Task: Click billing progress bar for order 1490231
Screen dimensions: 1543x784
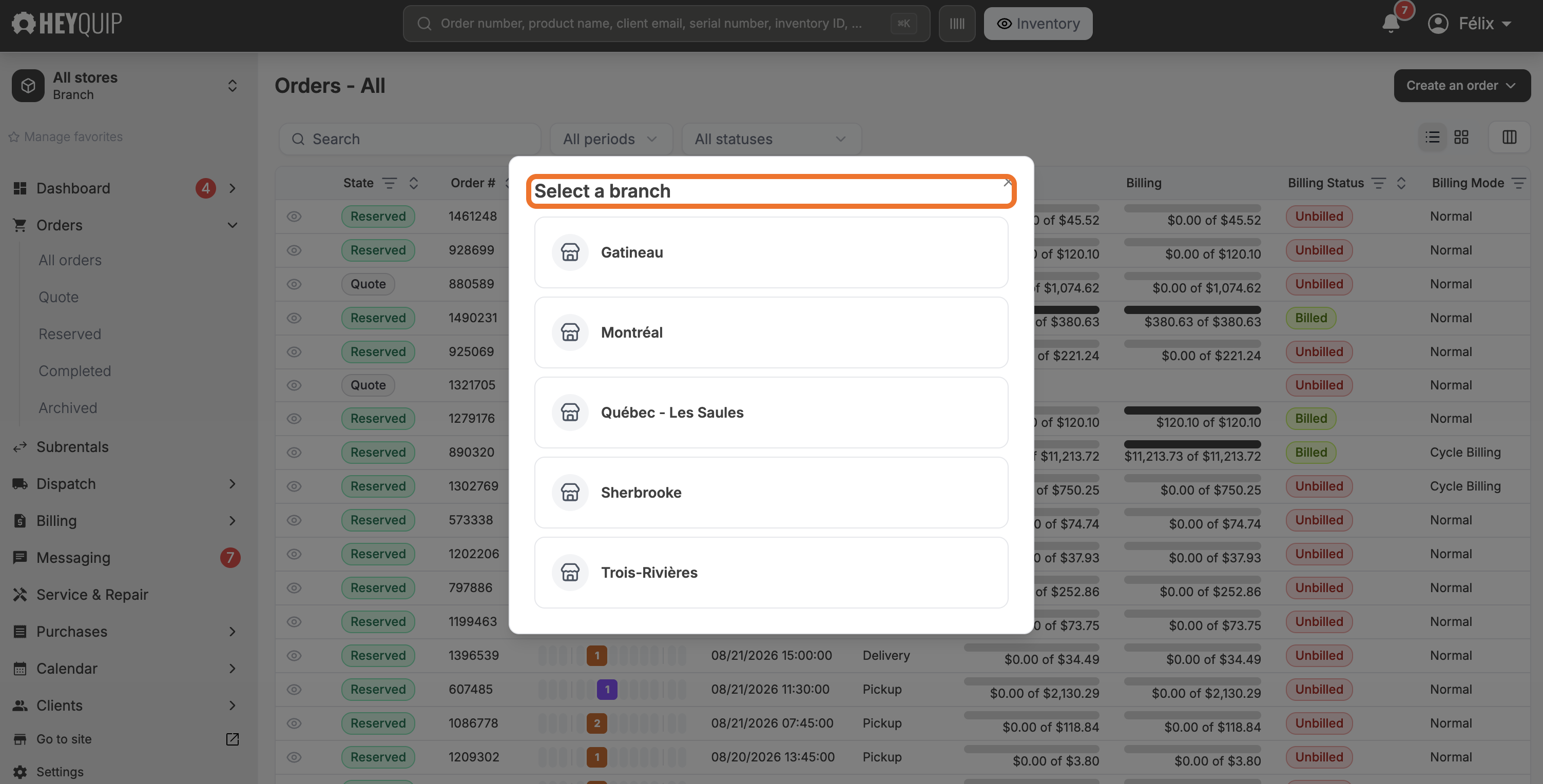Action: [1192, 309]
